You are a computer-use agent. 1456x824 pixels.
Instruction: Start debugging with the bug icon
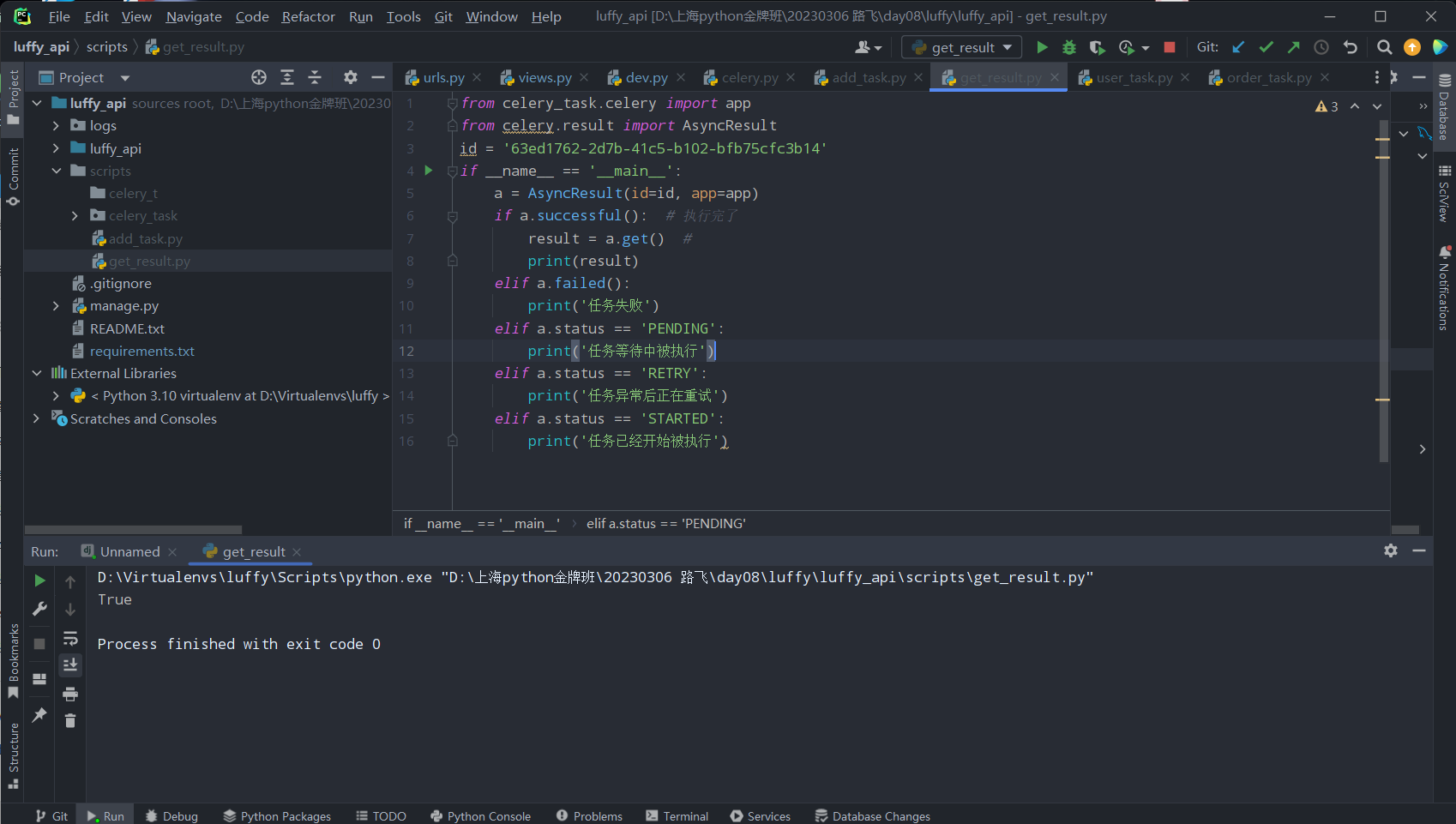[x=1069, y=47]
